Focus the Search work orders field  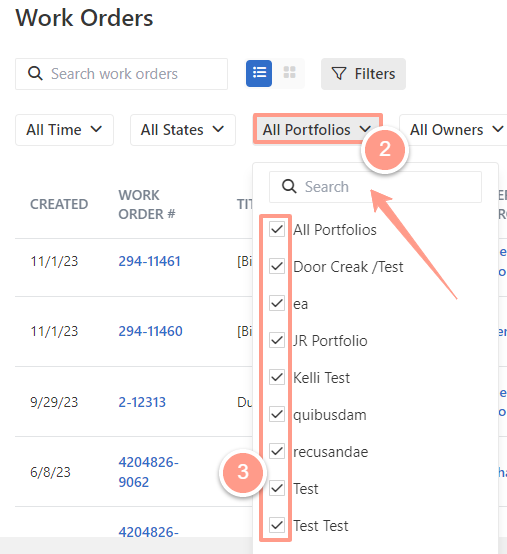(x=121, y=74)
